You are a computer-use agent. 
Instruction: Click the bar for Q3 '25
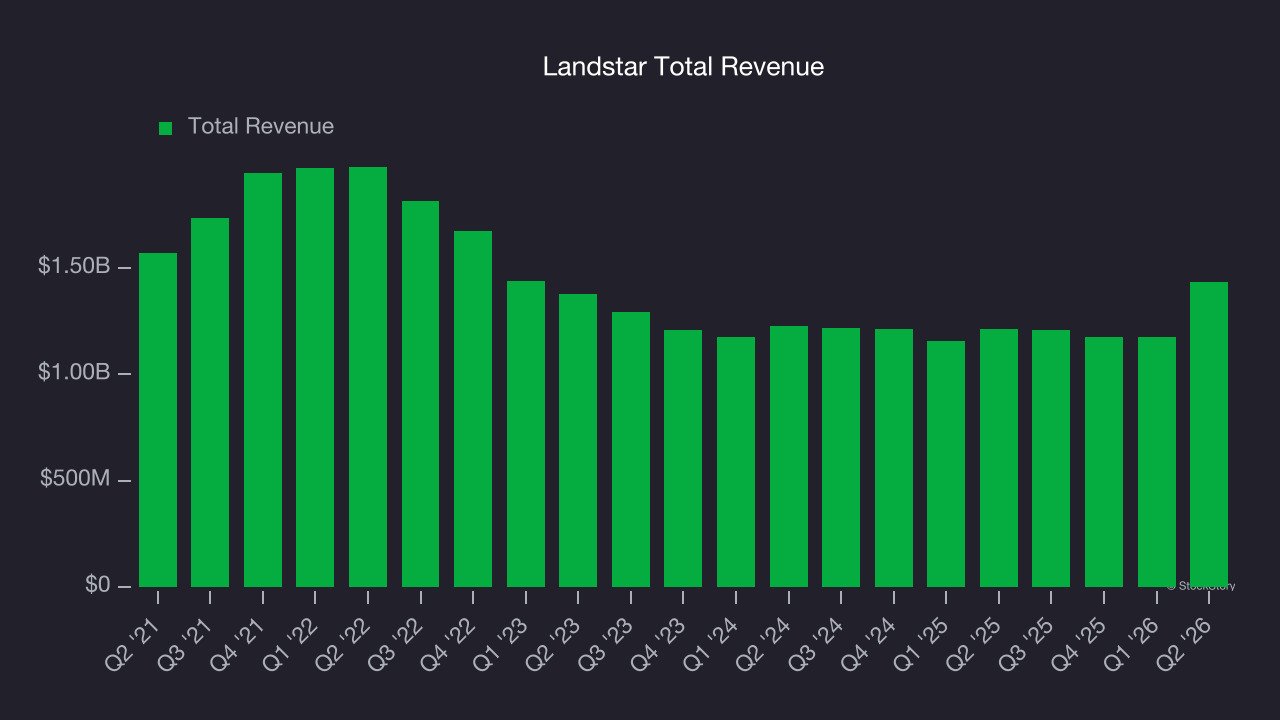(x=1051, y=458)
